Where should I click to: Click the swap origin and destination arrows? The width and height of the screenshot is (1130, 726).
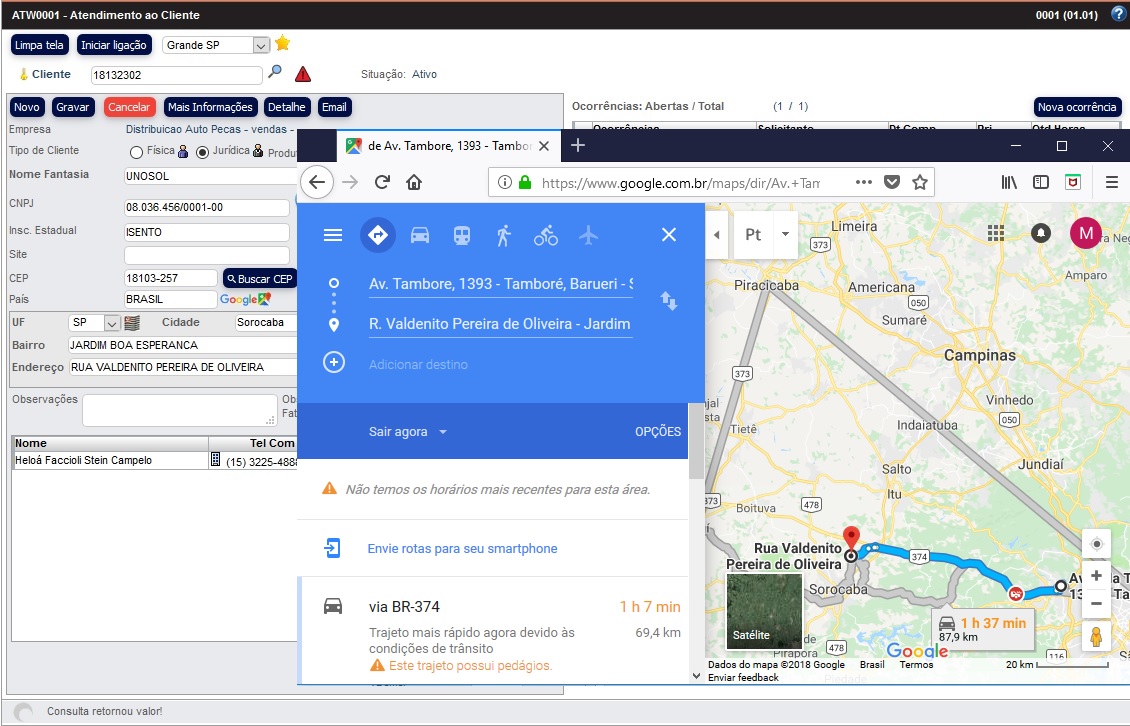click(x=668, y=301)
